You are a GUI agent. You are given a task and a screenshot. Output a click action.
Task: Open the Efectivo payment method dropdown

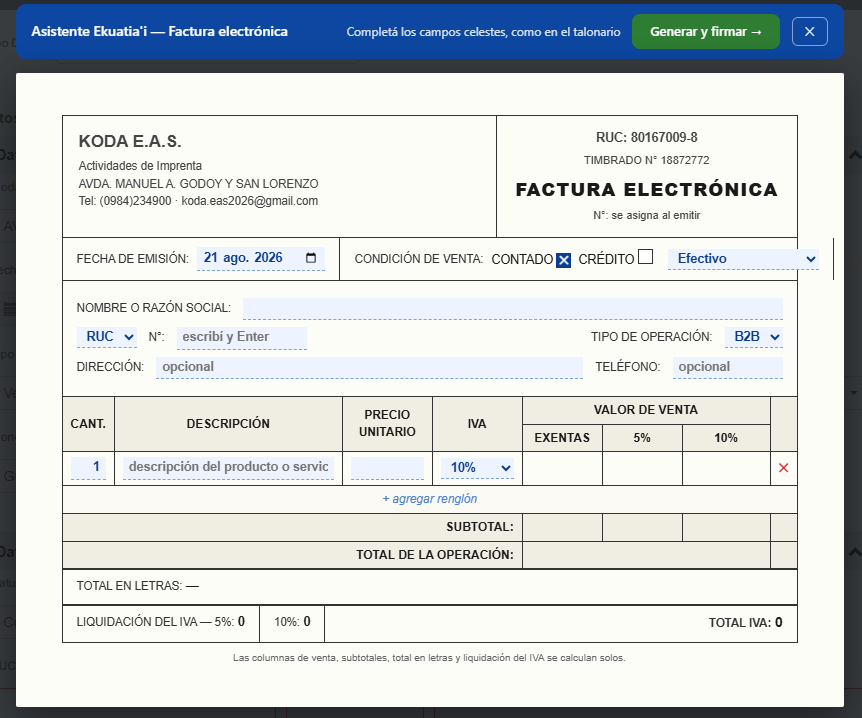click(743, 258)
